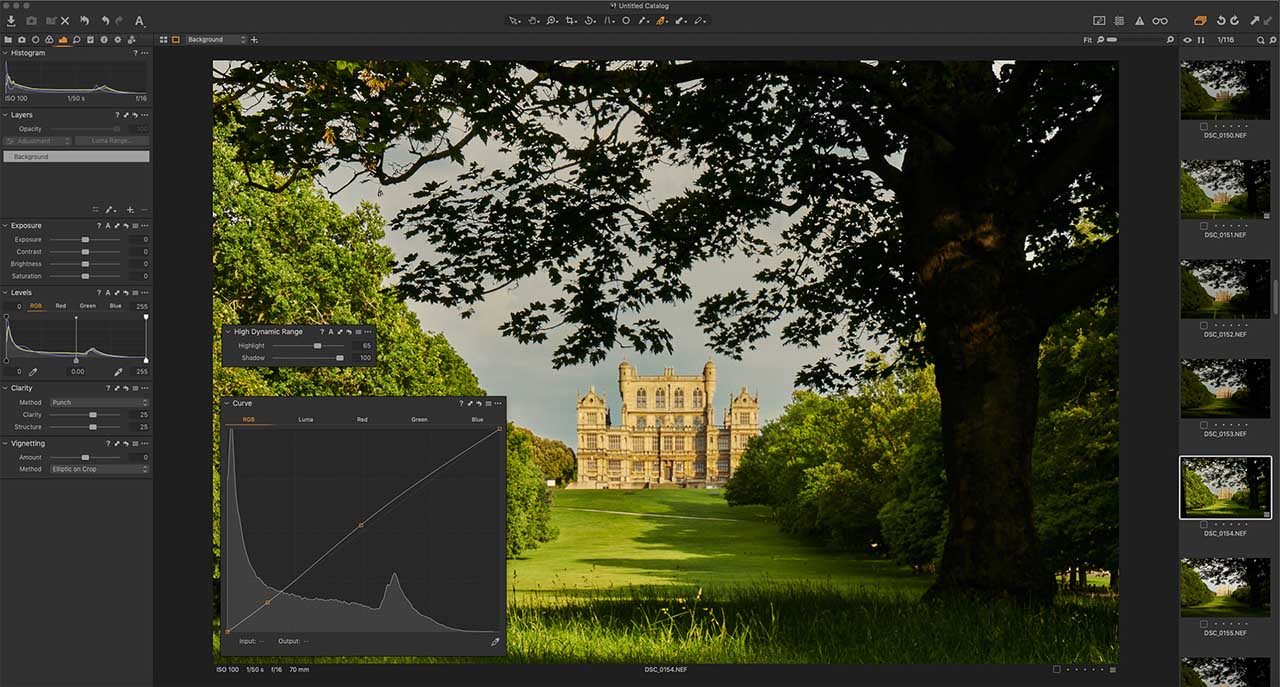Image resolution: width=1280 pixels, height=687 pixels.
Task: Open the Capture camera tool tab
Action: (22, 40)
